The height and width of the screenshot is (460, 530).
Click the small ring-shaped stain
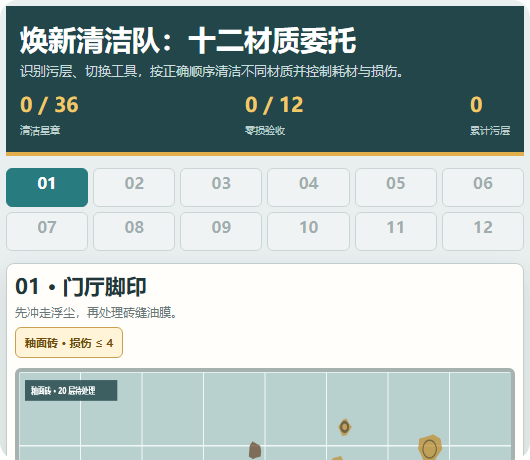tap(345, 427)
